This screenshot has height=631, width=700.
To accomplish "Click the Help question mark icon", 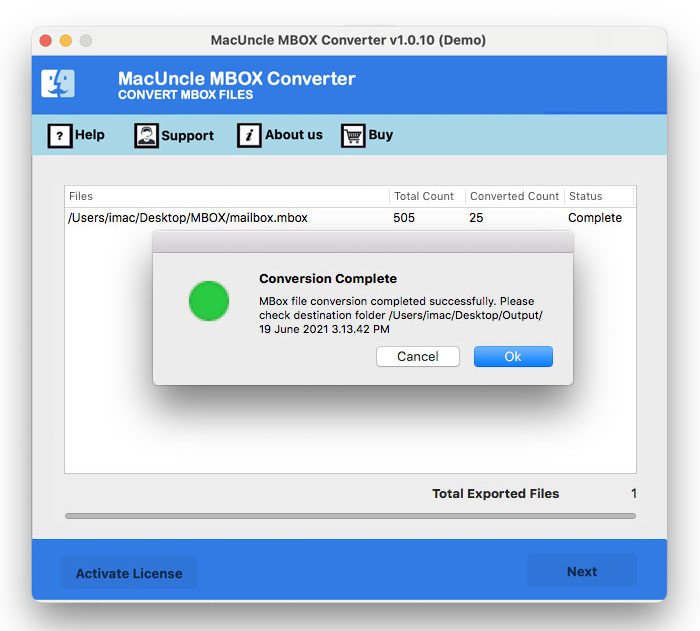I will pyautogui.click(x=60, y=135).
